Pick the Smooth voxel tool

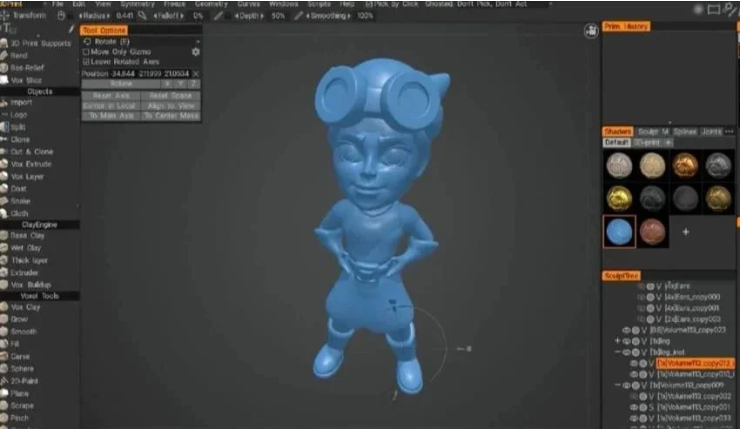[x=22, y=331]
